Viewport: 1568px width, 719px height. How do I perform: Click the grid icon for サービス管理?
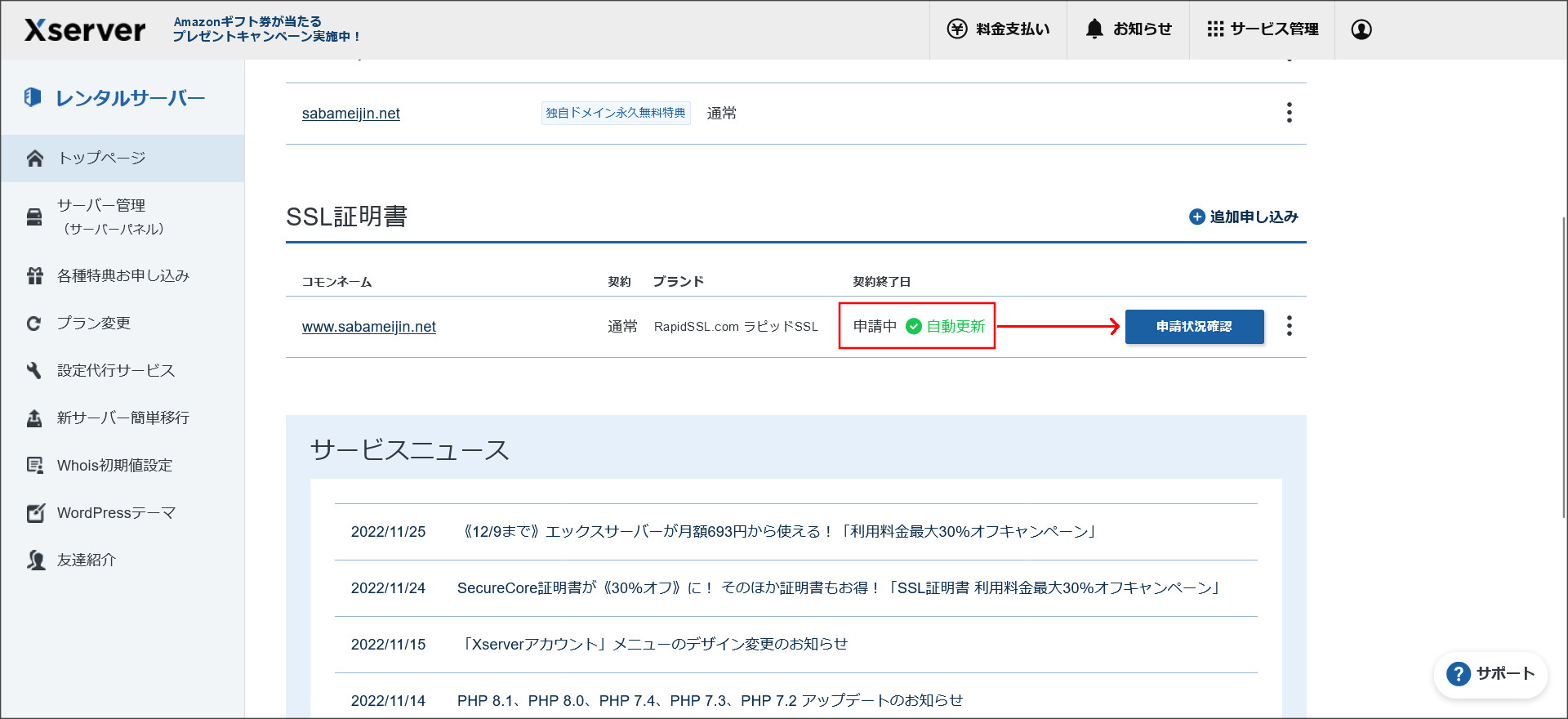[1215, 29]
